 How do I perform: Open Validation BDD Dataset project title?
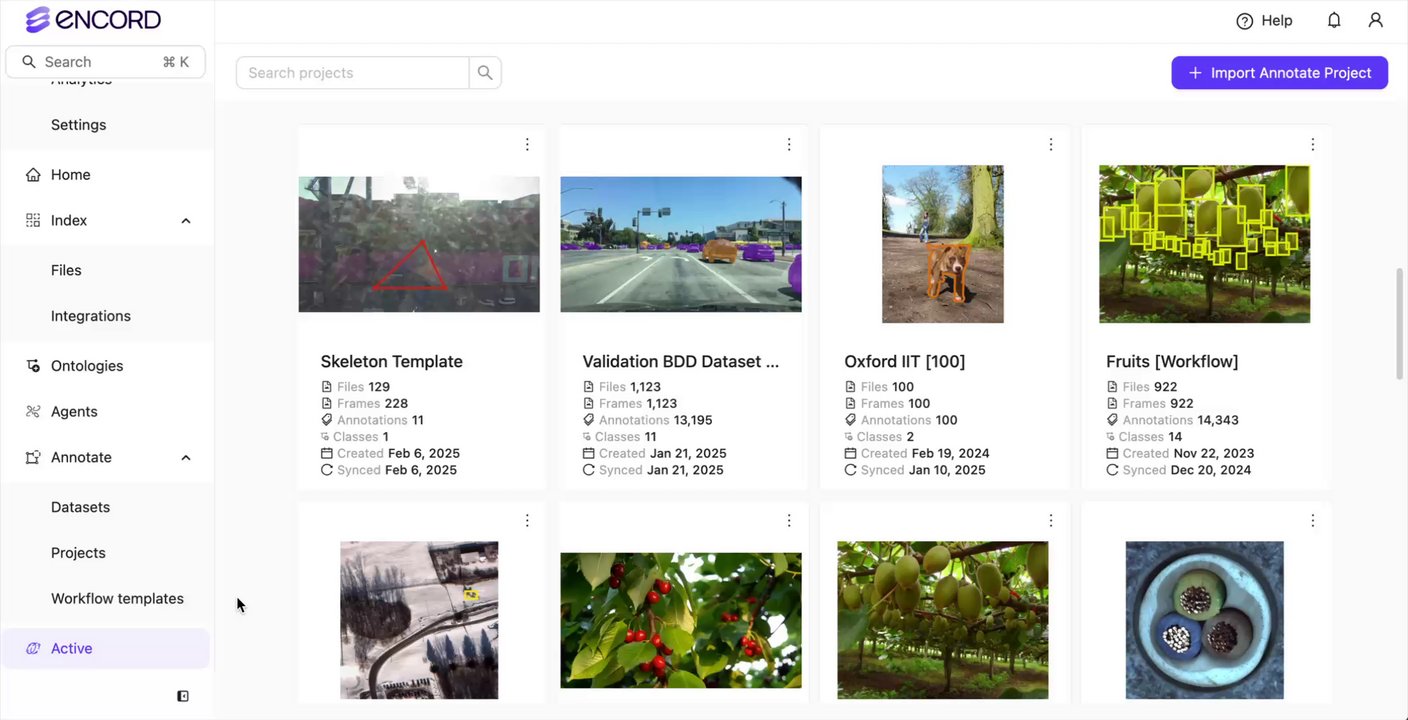pyautogui.click(x=681, y=361)
